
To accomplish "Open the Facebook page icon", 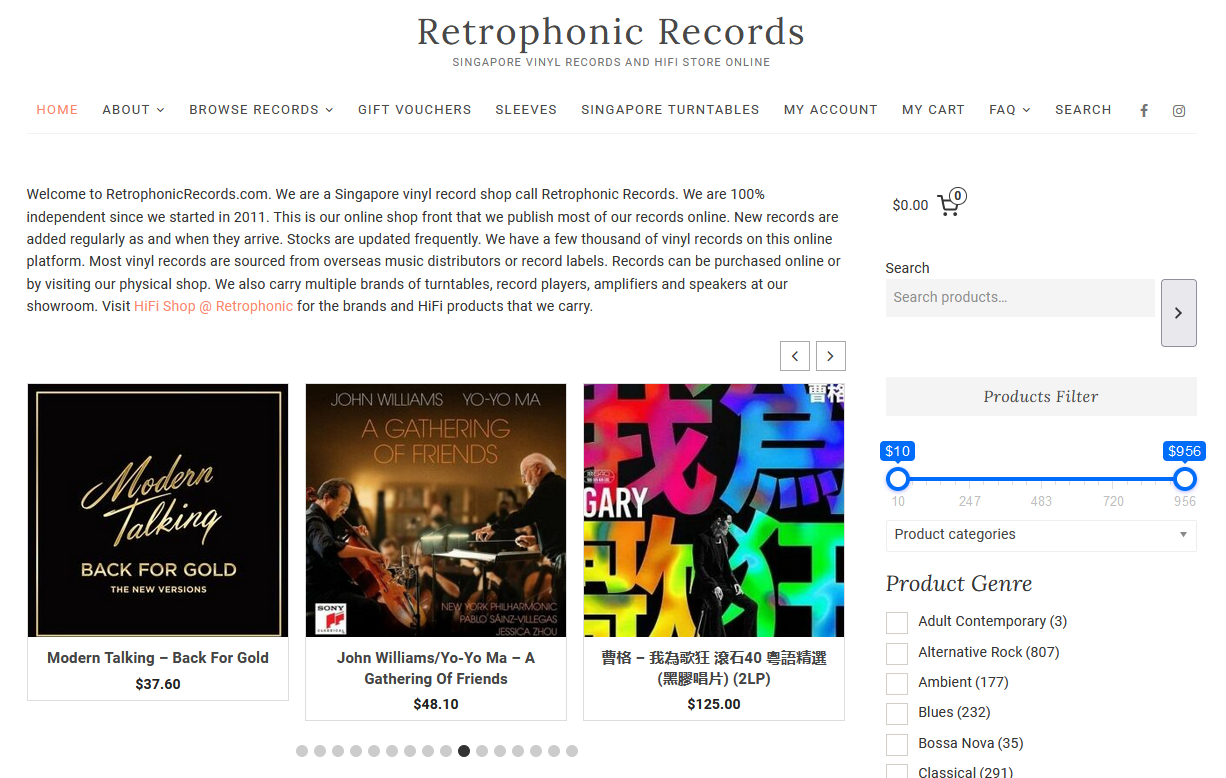I will click(x=1144, y=111).
